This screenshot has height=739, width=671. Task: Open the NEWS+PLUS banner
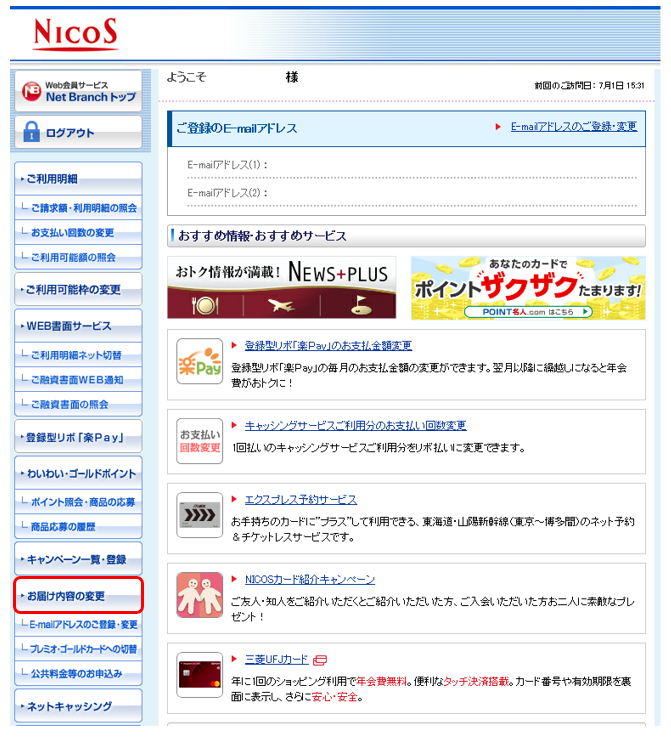(x=281, y=287)
